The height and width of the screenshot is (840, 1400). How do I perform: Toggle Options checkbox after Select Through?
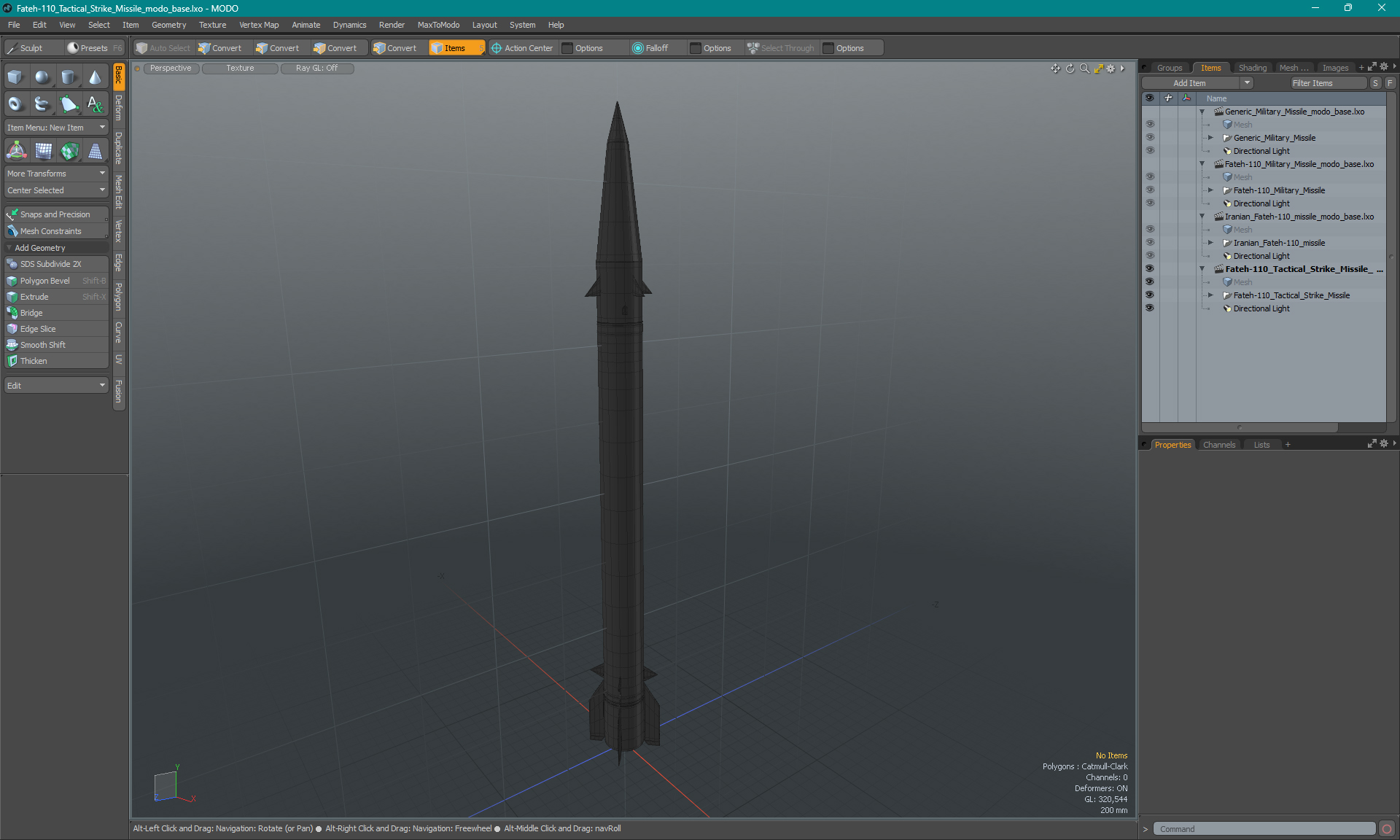(828, 48)
